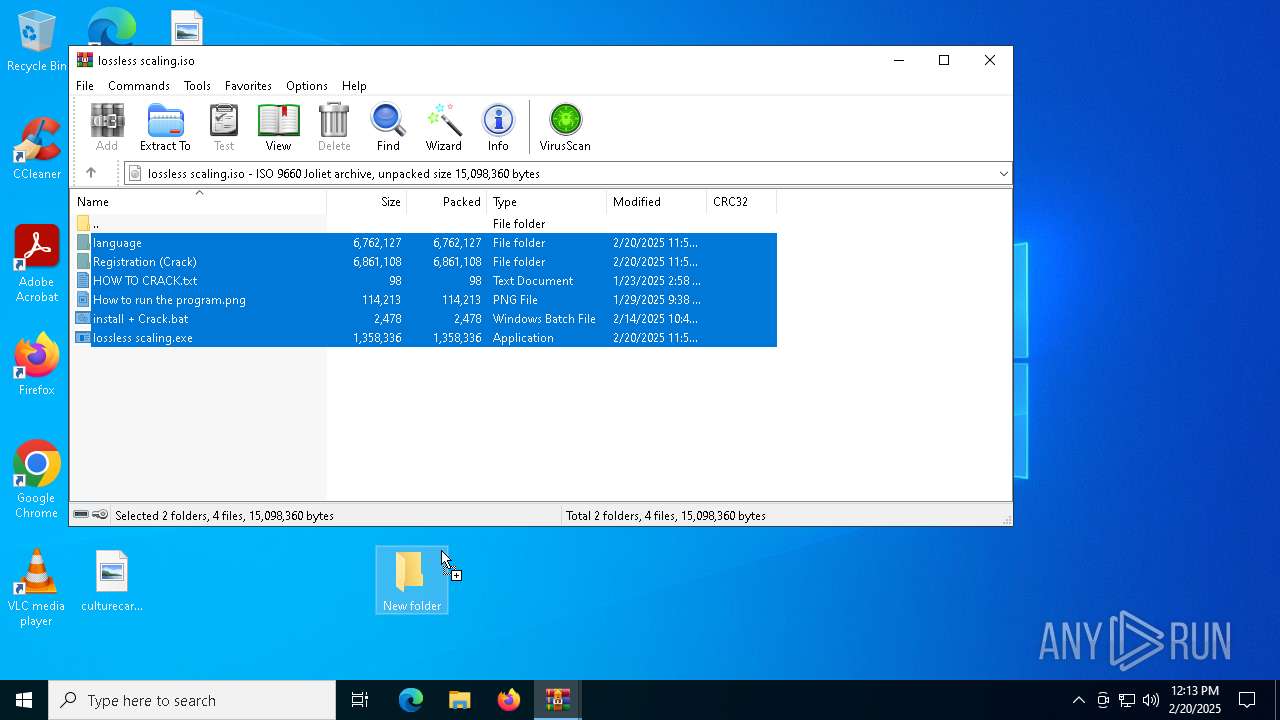The height and width of the screenshot is (720, 1280).
Task: Sort by the Name column header
Action: (198, 202)
